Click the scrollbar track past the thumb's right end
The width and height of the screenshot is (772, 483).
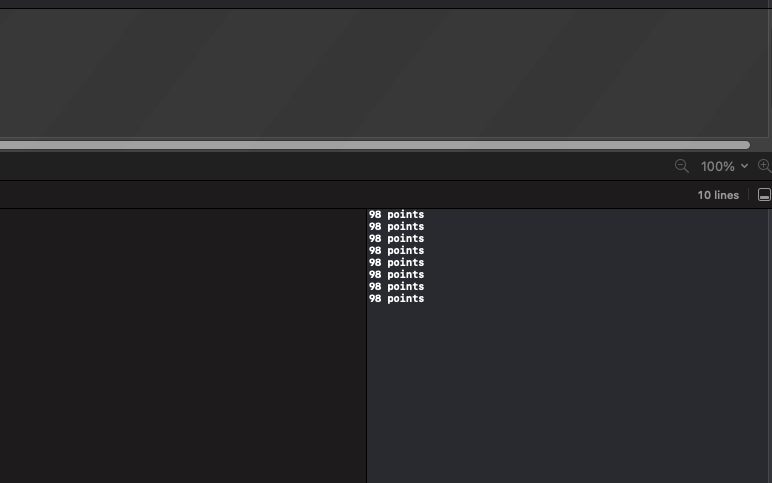click(x=760, y=145)
